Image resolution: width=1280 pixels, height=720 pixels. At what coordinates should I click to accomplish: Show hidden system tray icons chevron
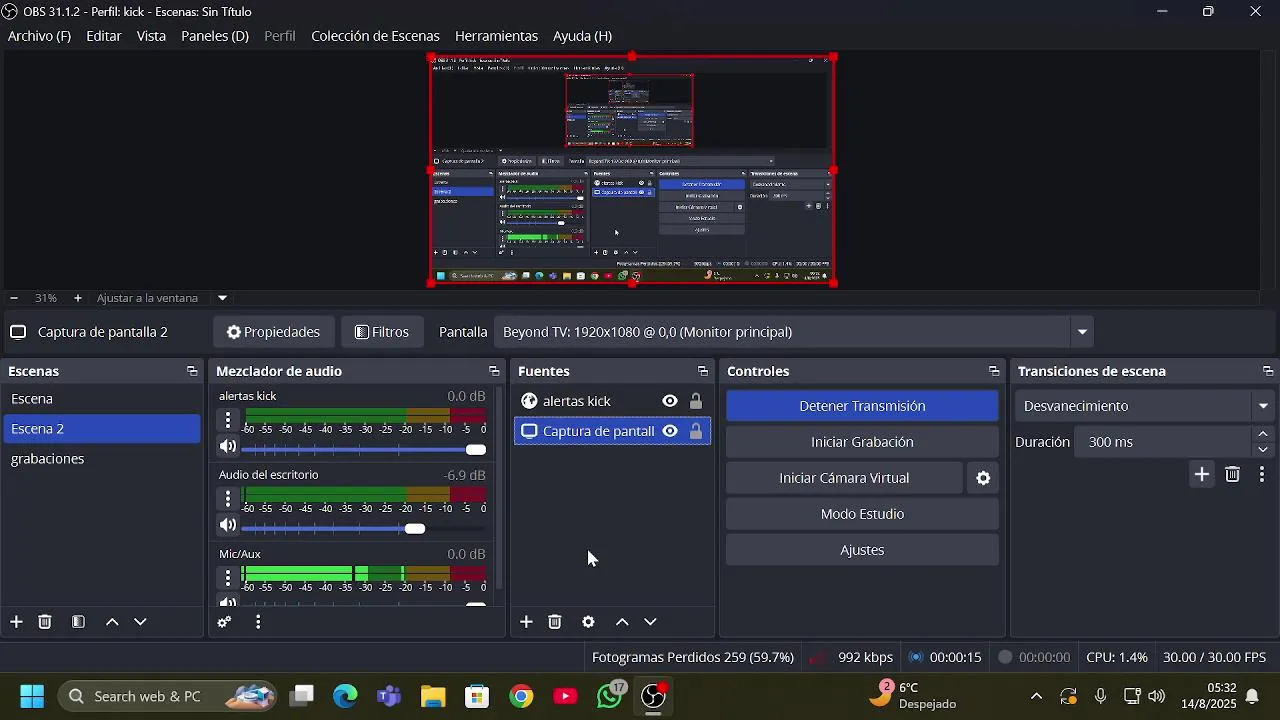[x=1036, y=696]
